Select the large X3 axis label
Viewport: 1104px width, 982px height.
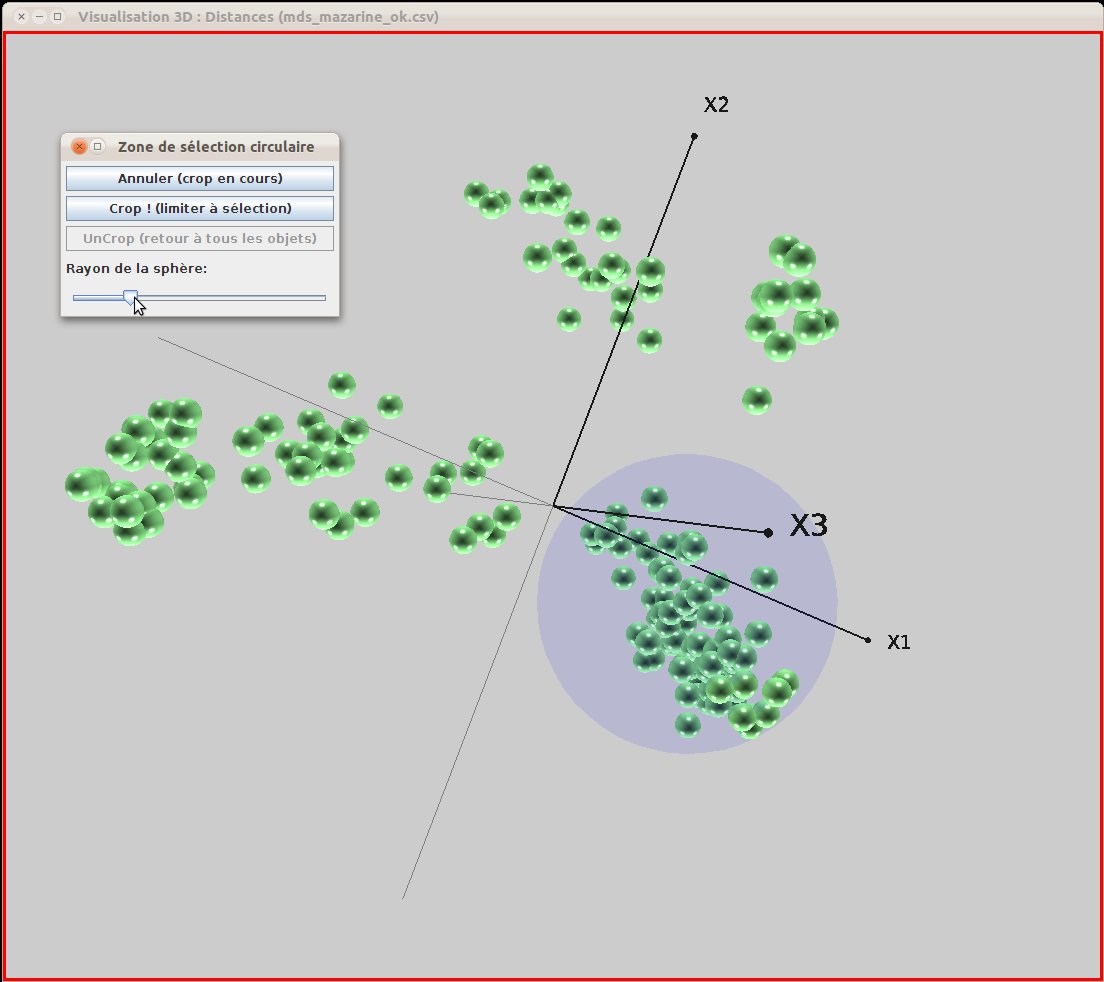coord(809,526)
